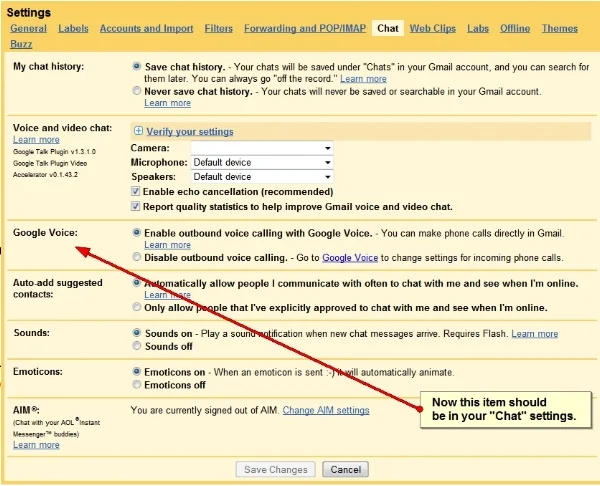This screenshot has width=600, height=486.
Task: Open Forwarding and POP/IMAP tab
Action: tap(305, 28)
